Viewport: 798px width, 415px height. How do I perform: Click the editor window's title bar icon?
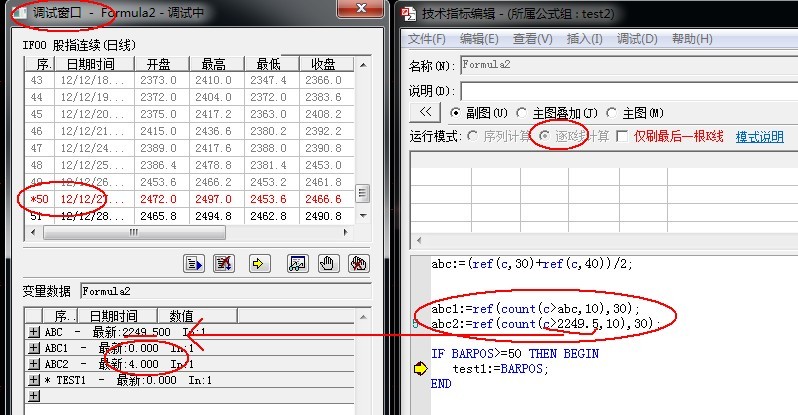409,14
